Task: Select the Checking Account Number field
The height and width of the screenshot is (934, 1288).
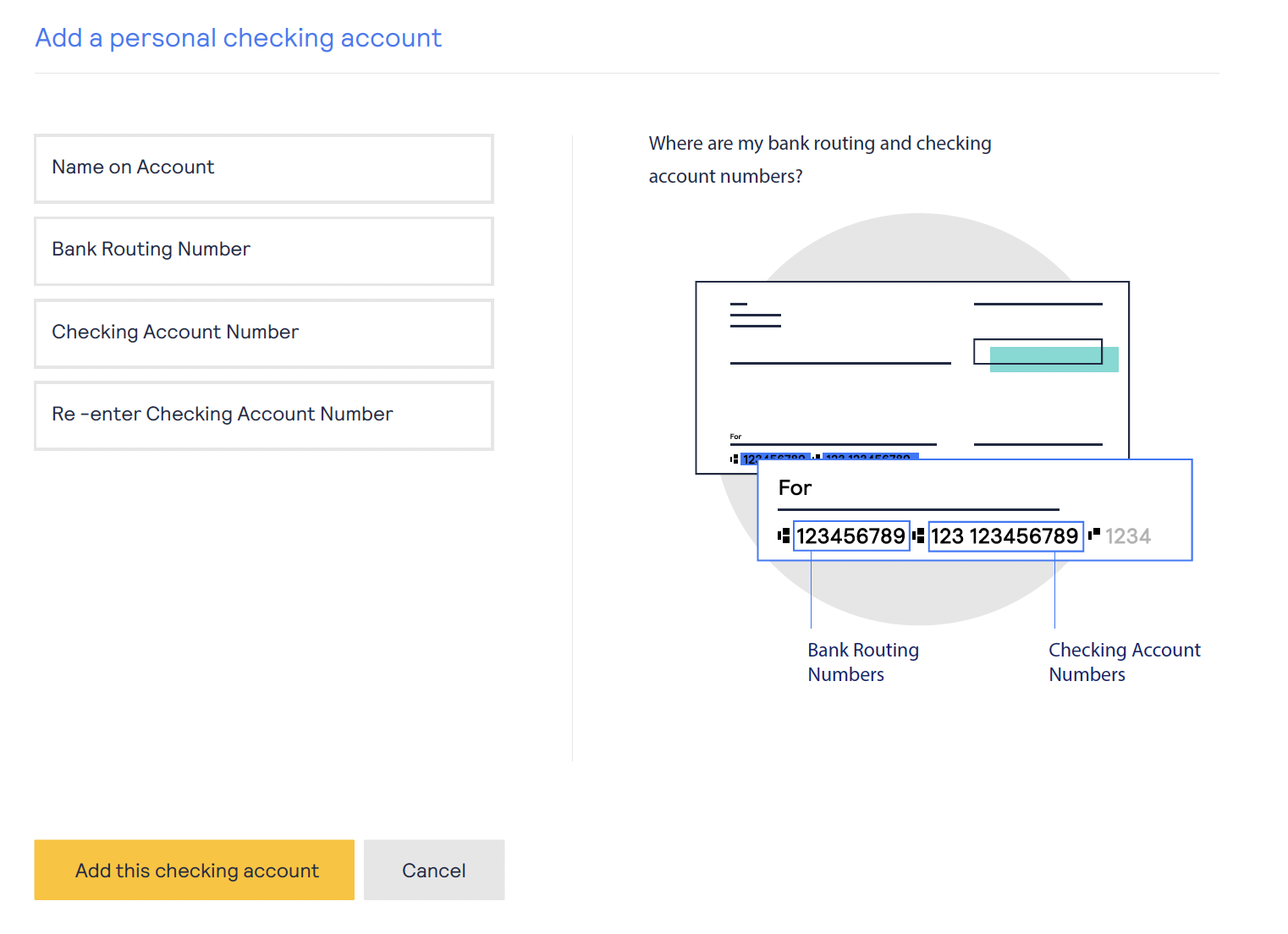Action: [264, 333]
